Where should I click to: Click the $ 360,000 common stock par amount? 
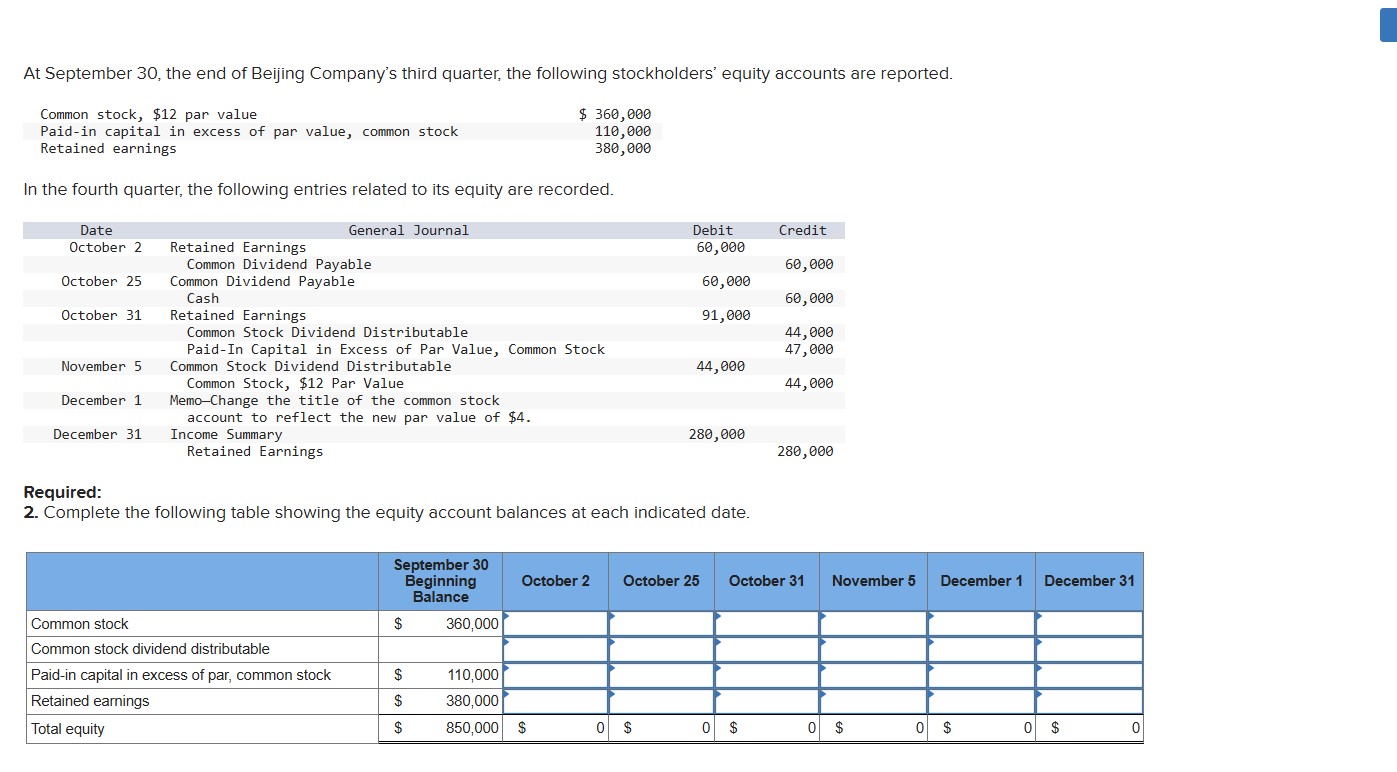click(x=615, y=115)
